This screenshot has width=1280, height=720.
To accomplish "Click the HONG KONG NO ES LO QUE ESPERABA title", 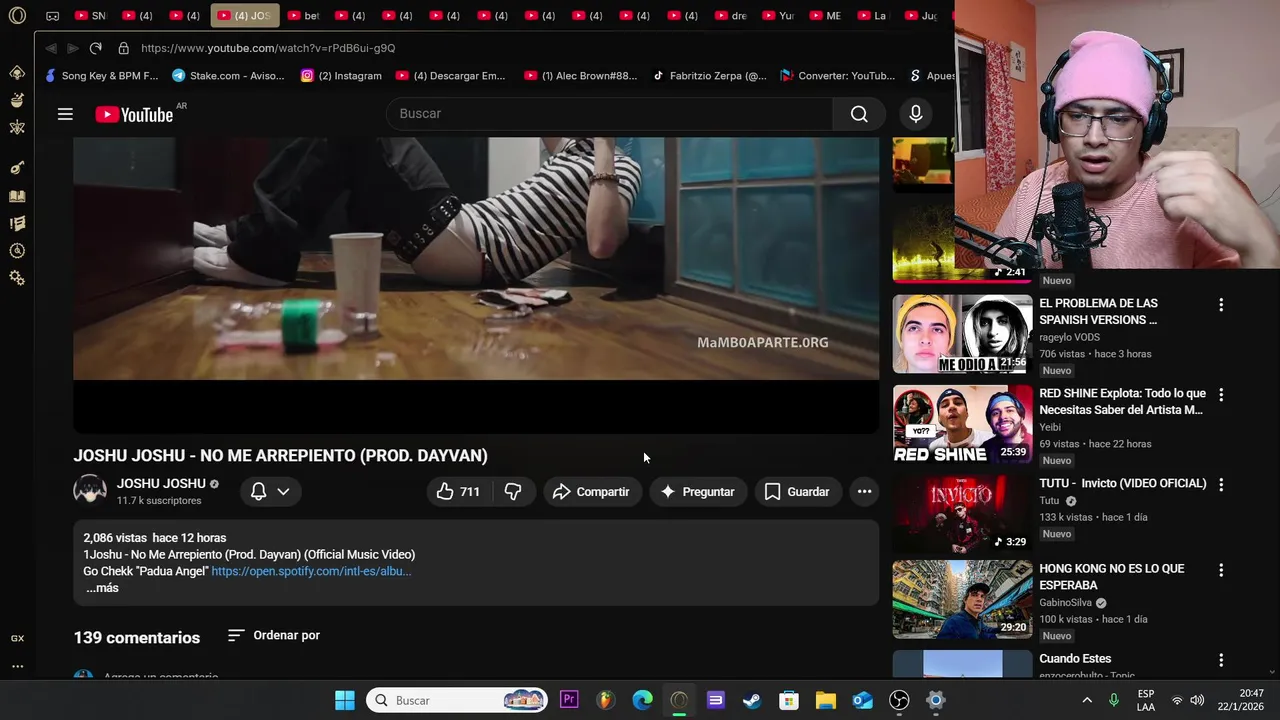I will click(1111, 577).
